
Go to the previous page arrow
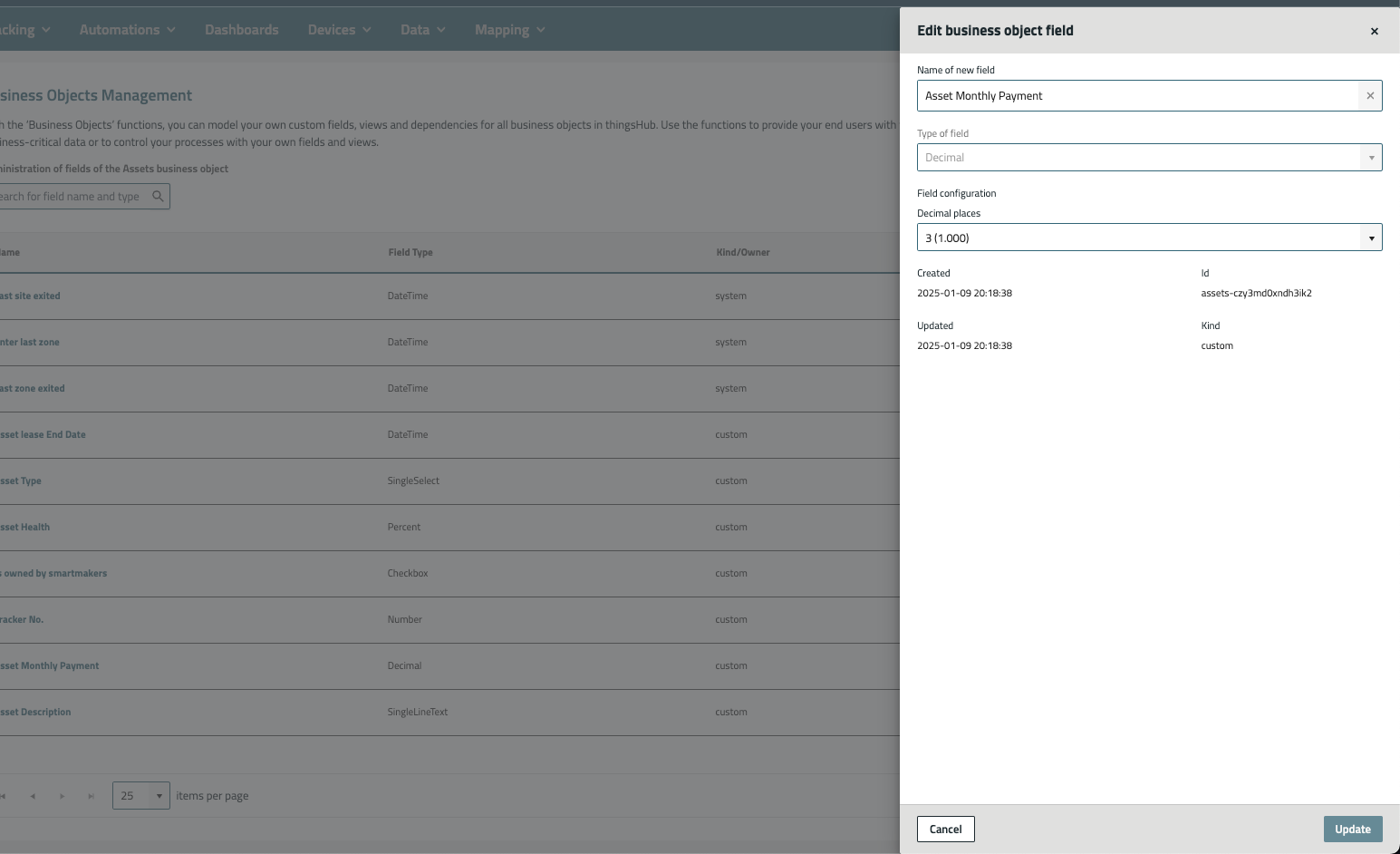point(33,796)
